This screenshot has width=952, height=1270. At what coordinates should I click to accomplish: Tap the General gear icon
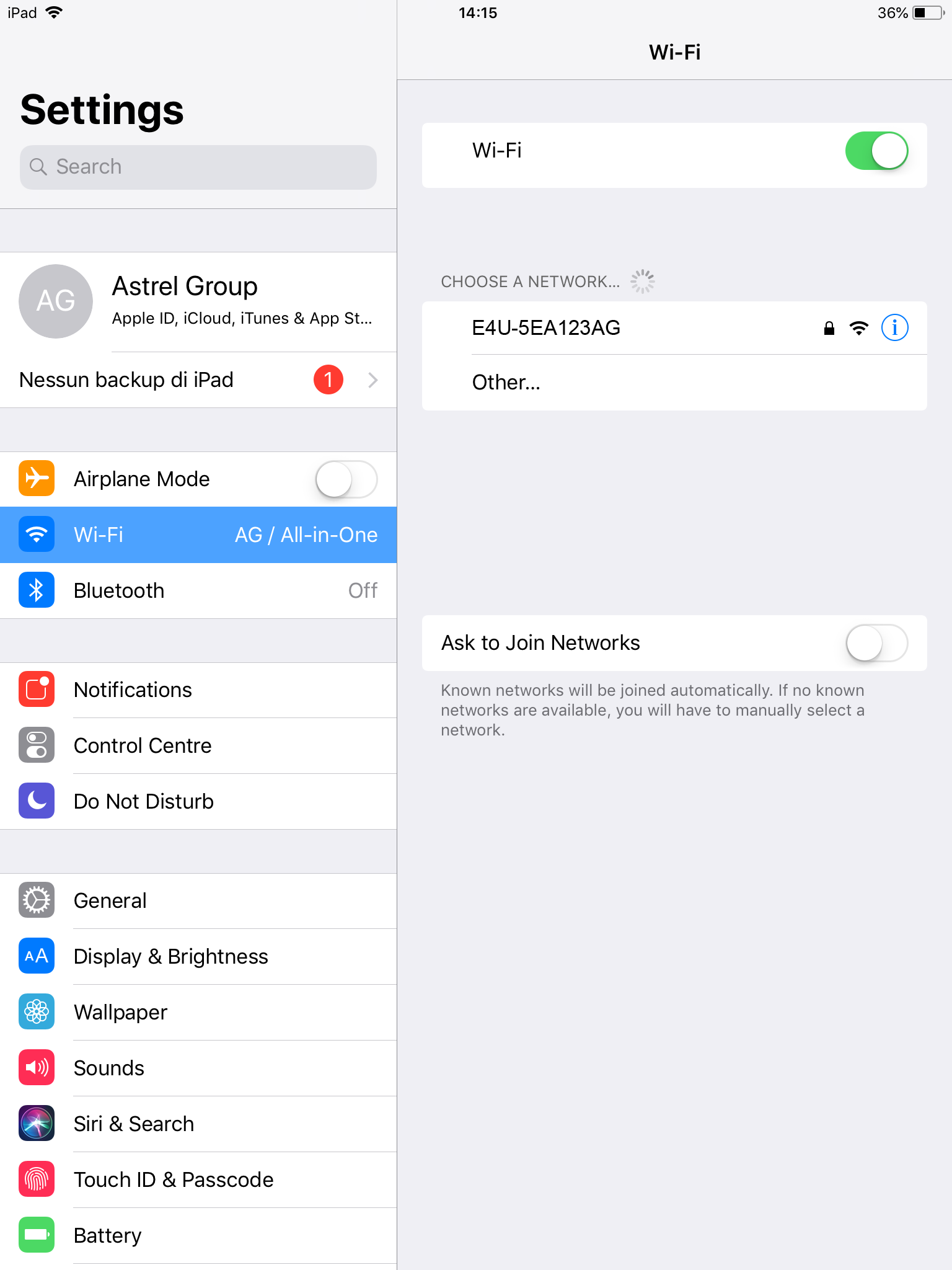coord(37,900)
